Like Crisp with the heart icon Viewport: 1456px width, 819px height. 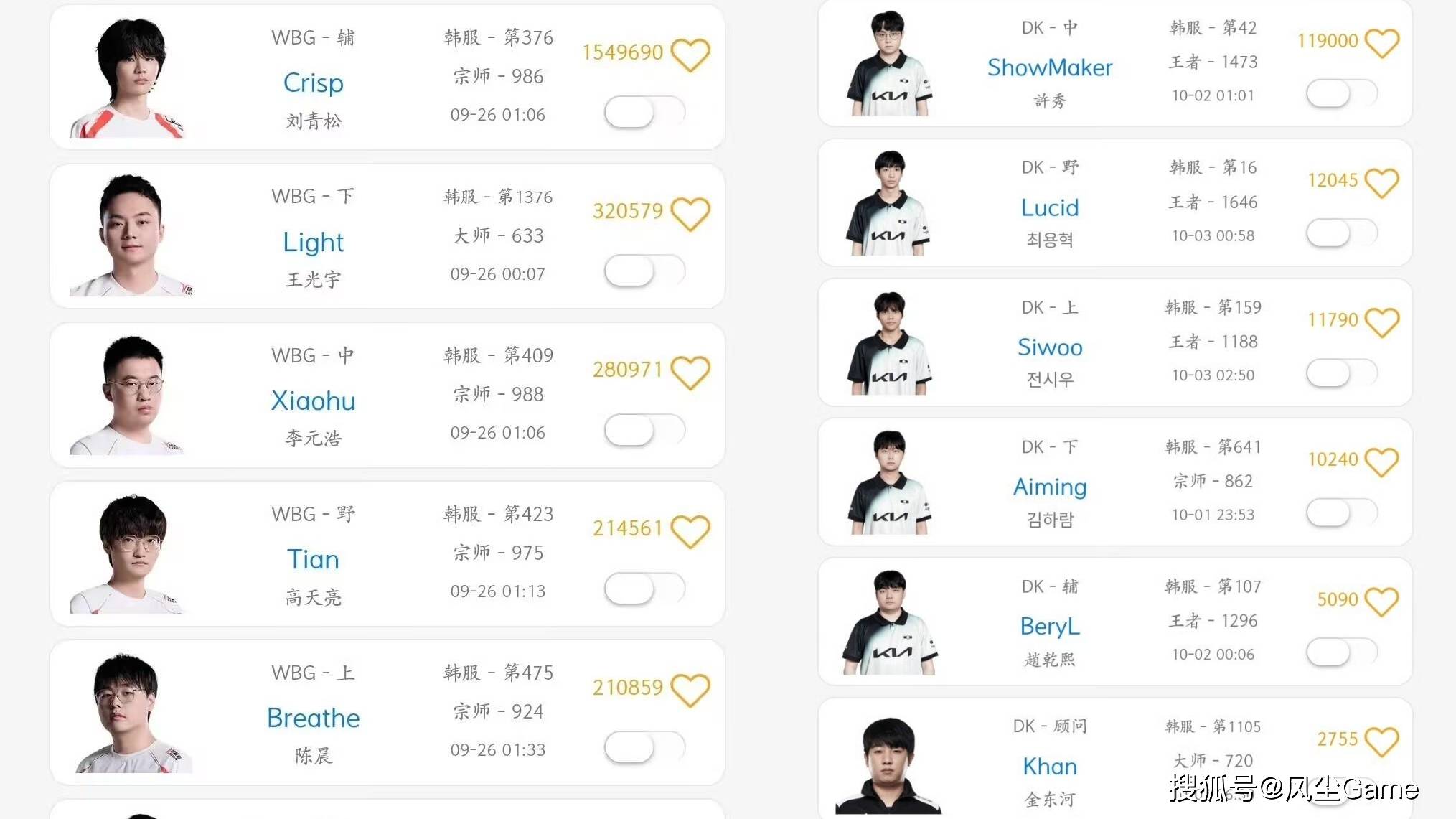click(x=690, y=55)
